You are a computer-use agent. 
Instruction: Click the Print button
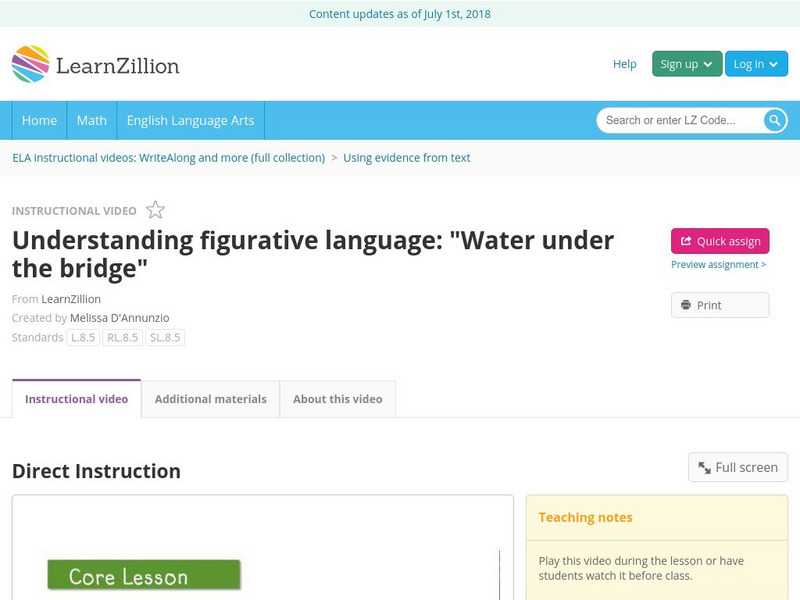(720, 305)
